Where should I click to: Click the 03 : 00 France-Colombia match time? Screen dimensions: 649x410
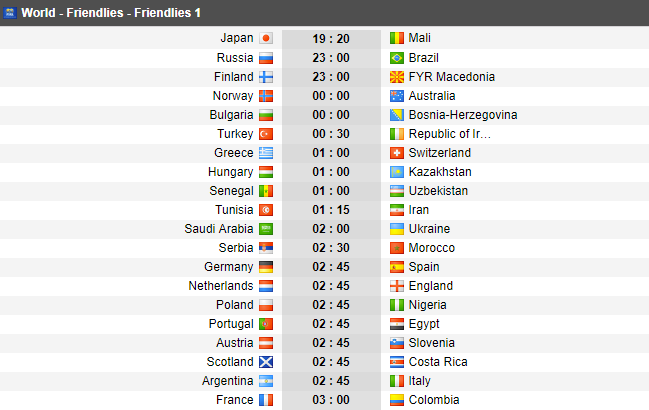click(x=331, y=400)
